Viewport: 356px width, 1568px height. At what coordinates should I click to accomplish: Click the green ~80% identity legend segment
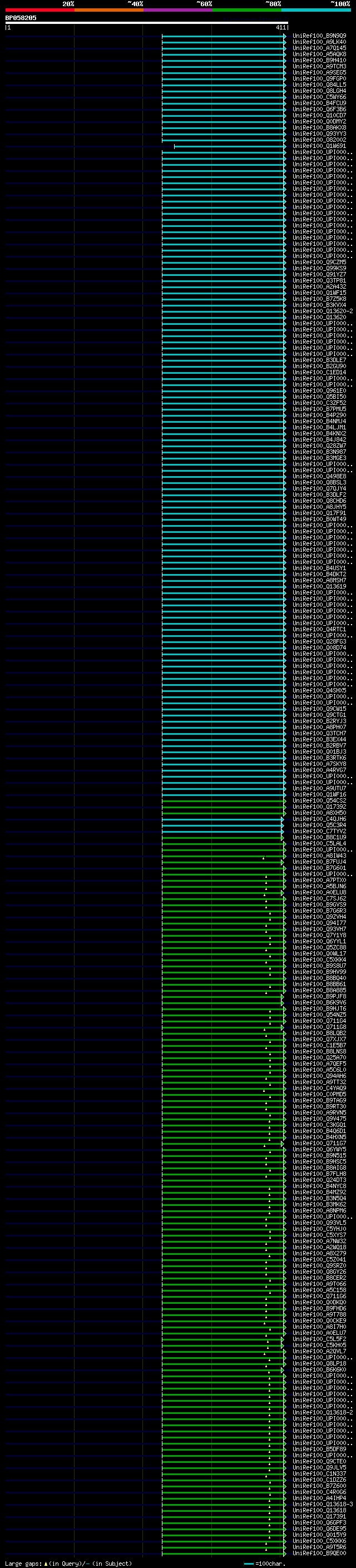coord(247,10)
